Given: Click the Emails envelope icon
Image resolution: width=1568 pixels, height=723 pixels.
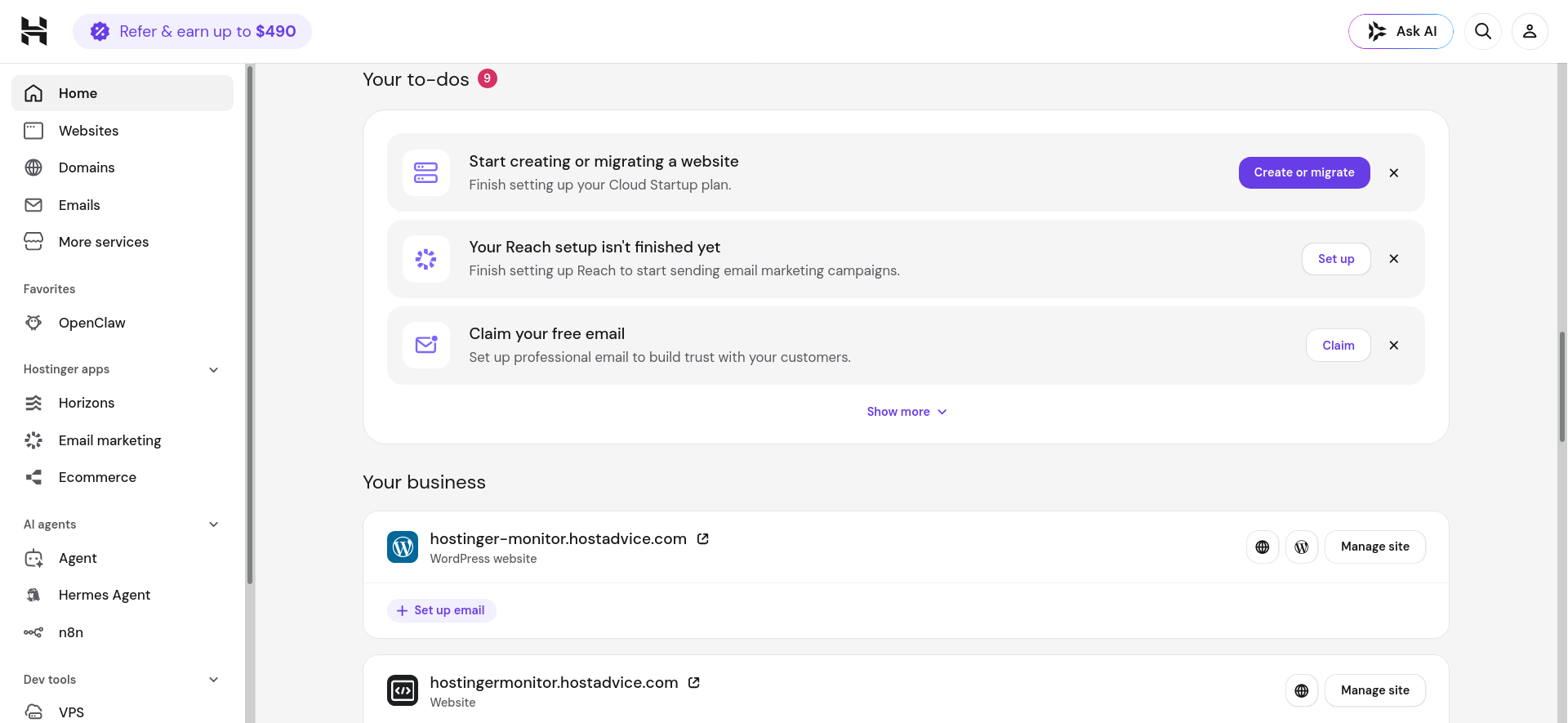Looking at the screenshot, I should (x=33, y=205).
